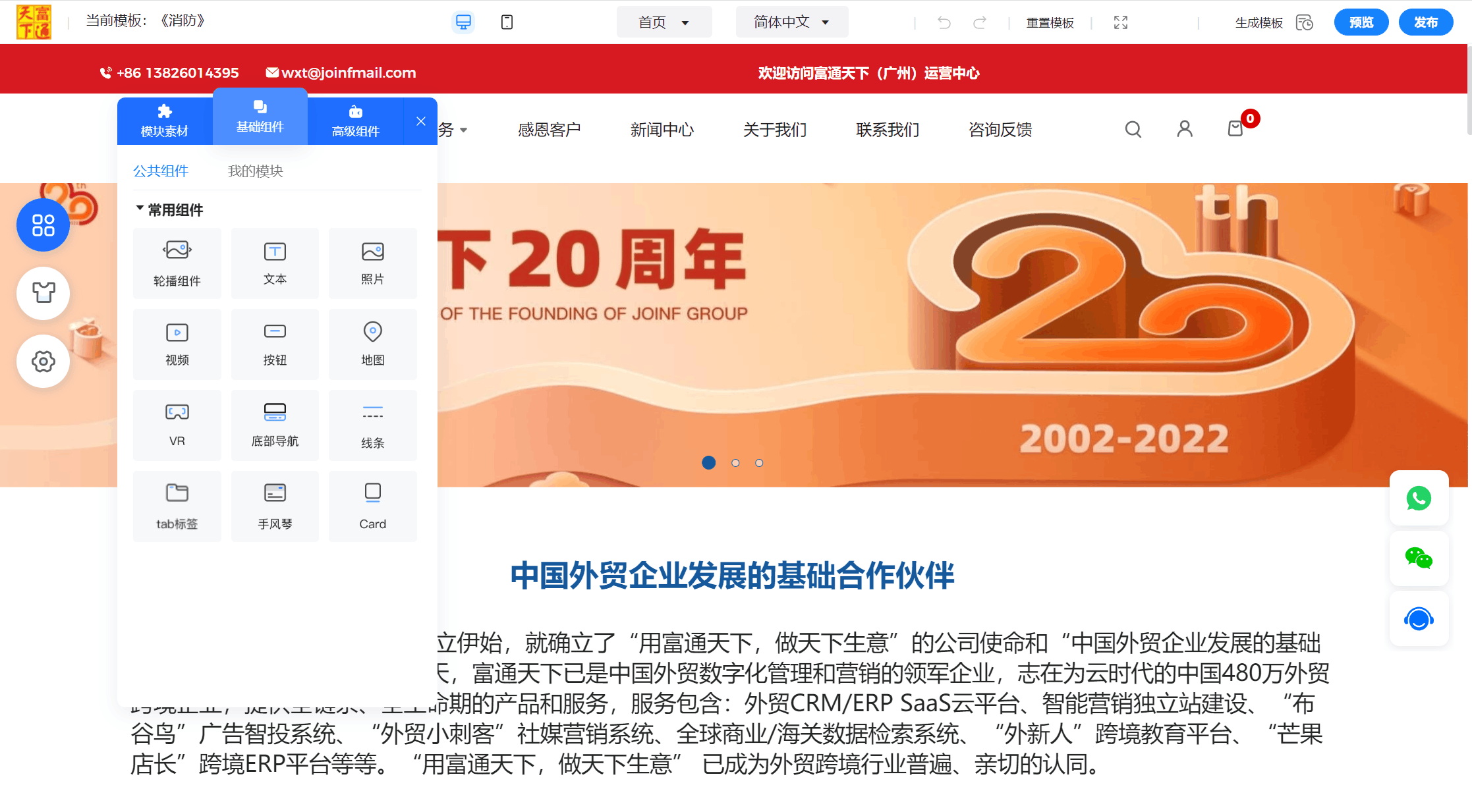
Task: Open the 简体中文 language dropdown
Action: pyautogui.click(x=792, y=22)
